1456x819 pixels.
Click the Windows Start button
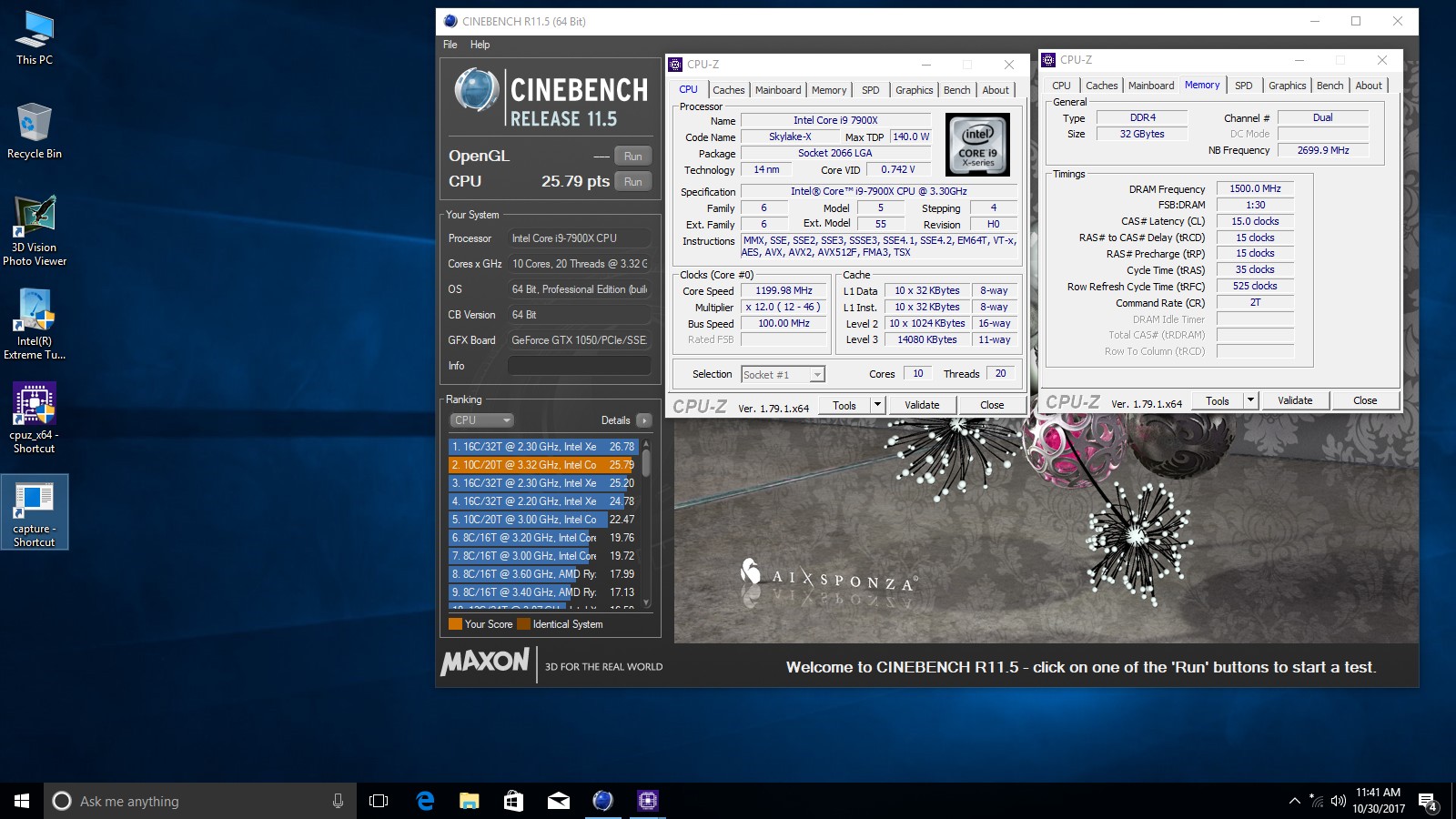22,801
